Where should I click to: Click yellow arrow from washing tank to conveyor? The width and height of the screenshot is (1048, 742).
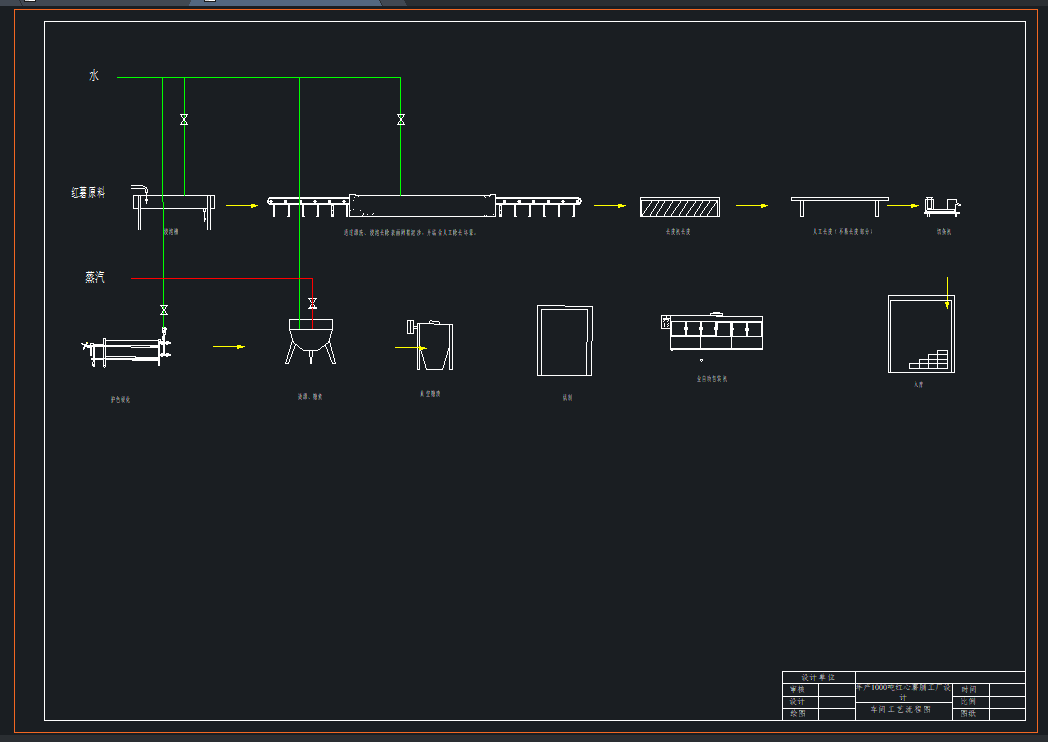[x=242, y=206]
